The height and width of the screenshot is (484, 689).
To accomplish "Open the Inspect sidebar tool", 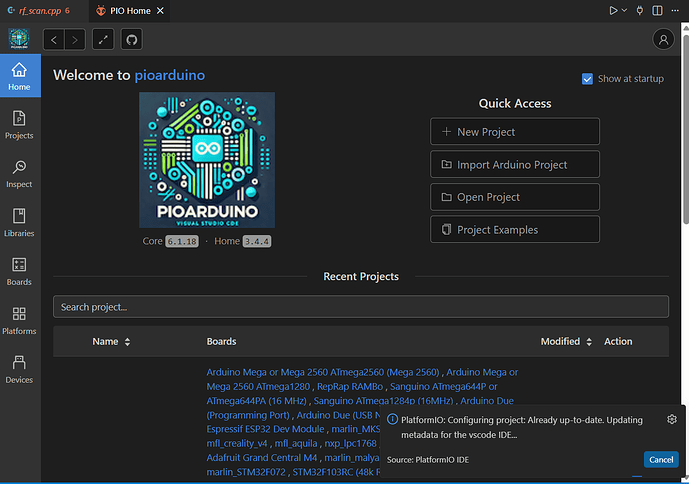I will (x=19, y=174).
